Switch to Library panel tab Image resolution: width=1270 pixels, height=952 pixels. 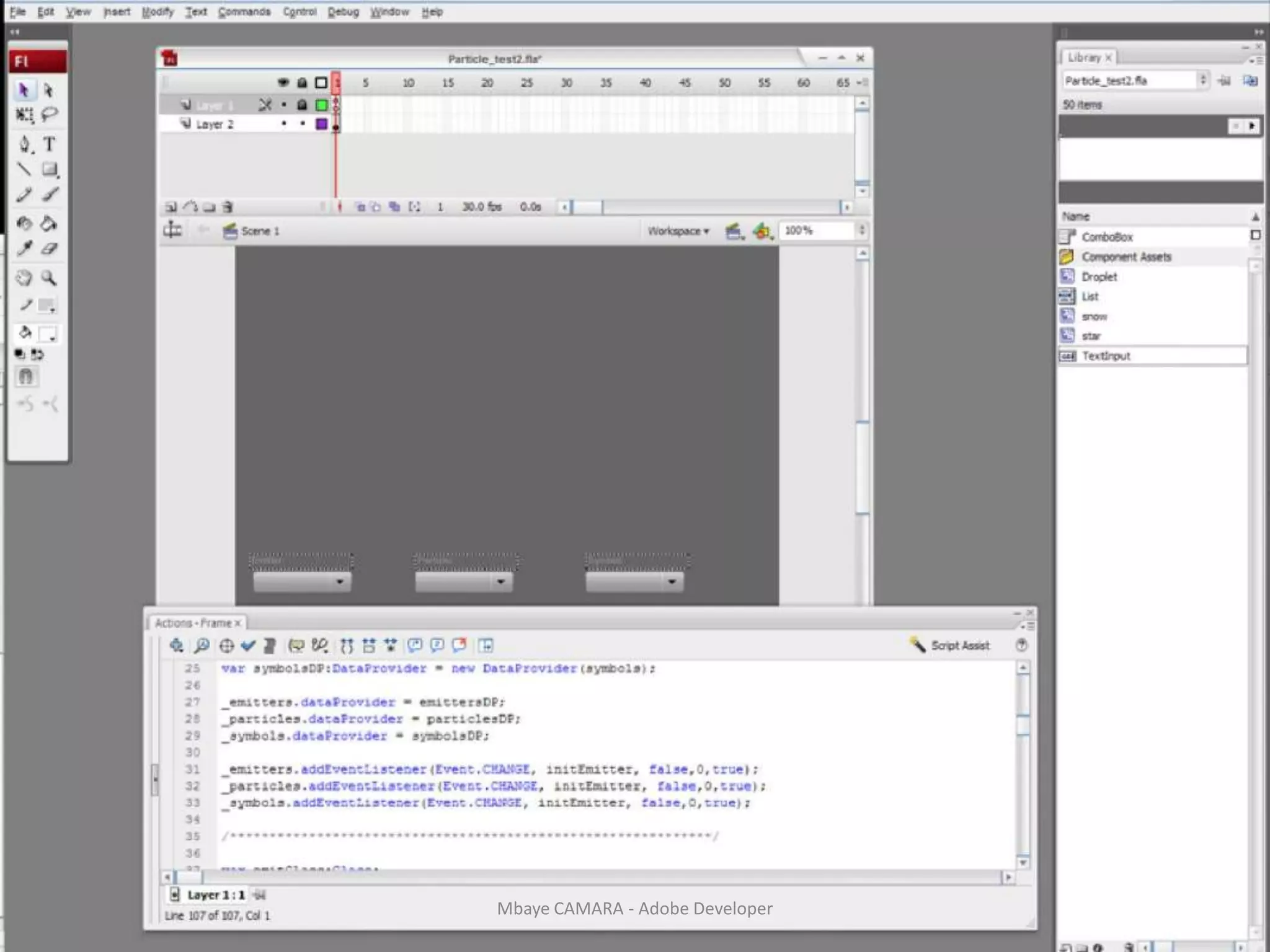(1090, 57)
